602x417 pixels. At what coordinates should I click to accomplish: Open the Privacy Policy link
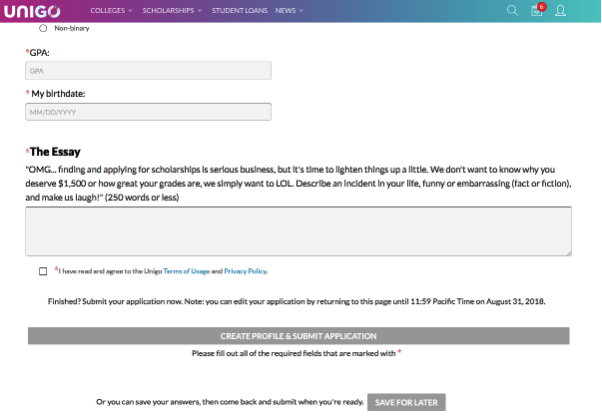coord(245,271)
